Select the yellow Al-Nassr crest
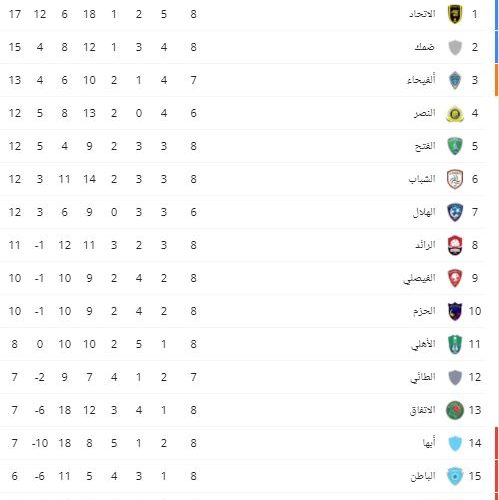Image resolution: width=499 pixels, height=500 pixels. pos(455,113)
